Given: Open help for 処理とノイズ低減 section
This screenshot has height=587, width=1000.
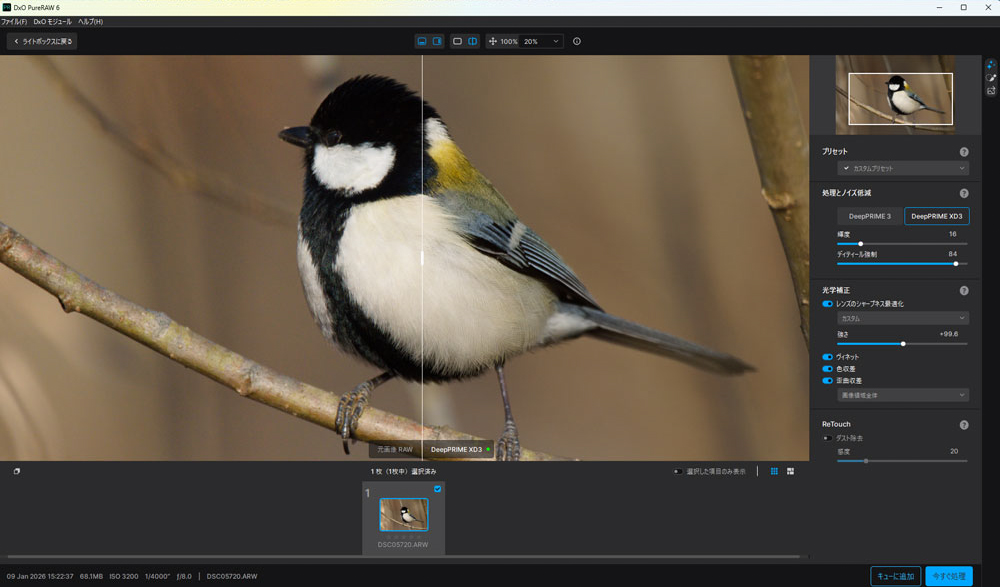Looking at the screenshot, I should 964,193.
